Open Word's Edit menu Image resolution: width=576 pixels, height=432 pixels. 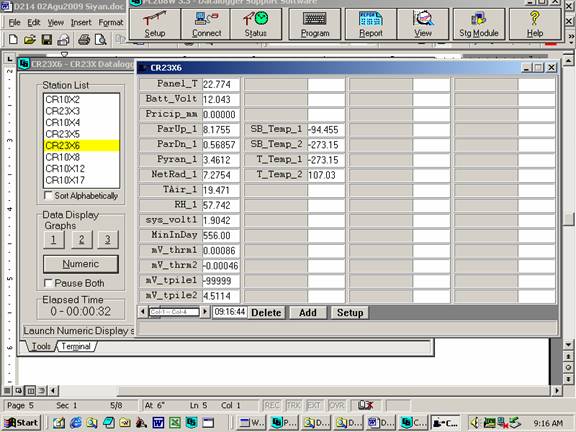coord(34,23)
